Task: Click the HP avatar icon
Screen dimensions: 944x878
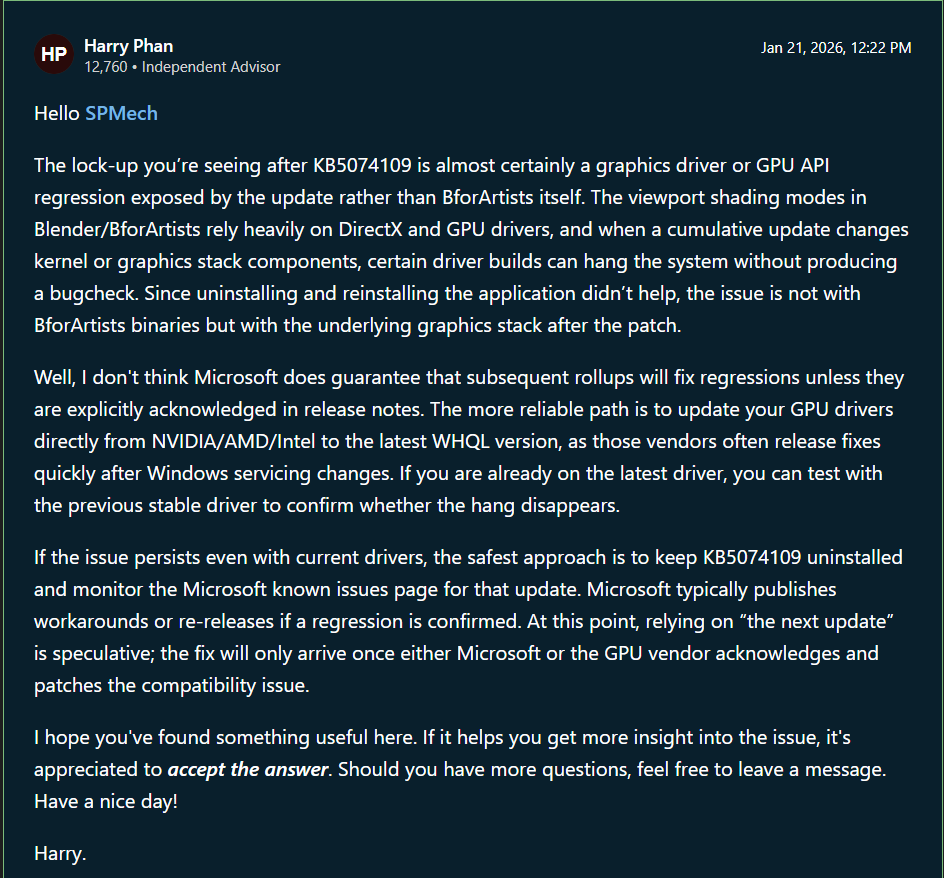Action: [53, 55]
